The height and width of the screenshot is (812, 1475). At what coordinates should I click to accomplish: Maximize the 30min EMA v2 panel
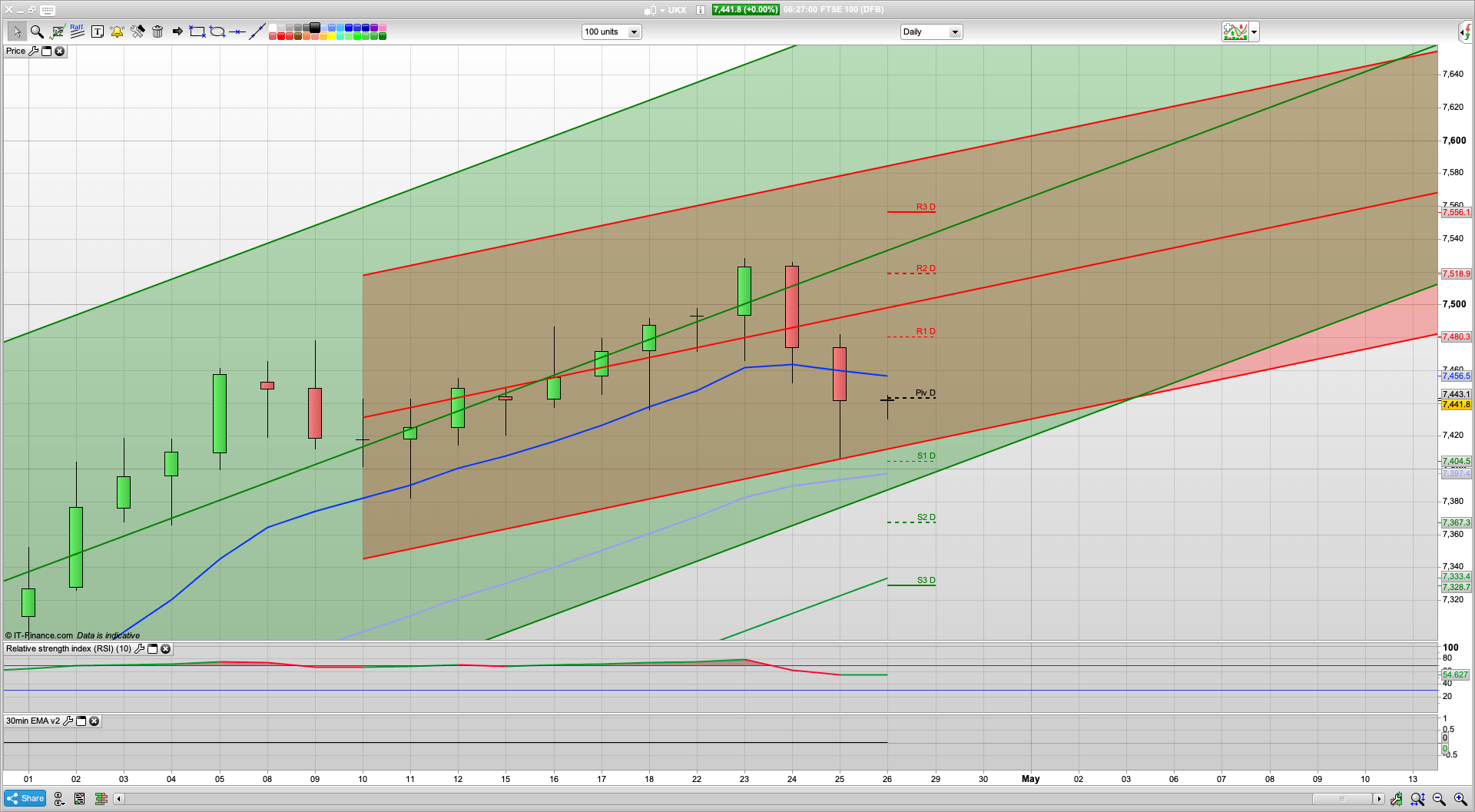[x=81, y=721]
